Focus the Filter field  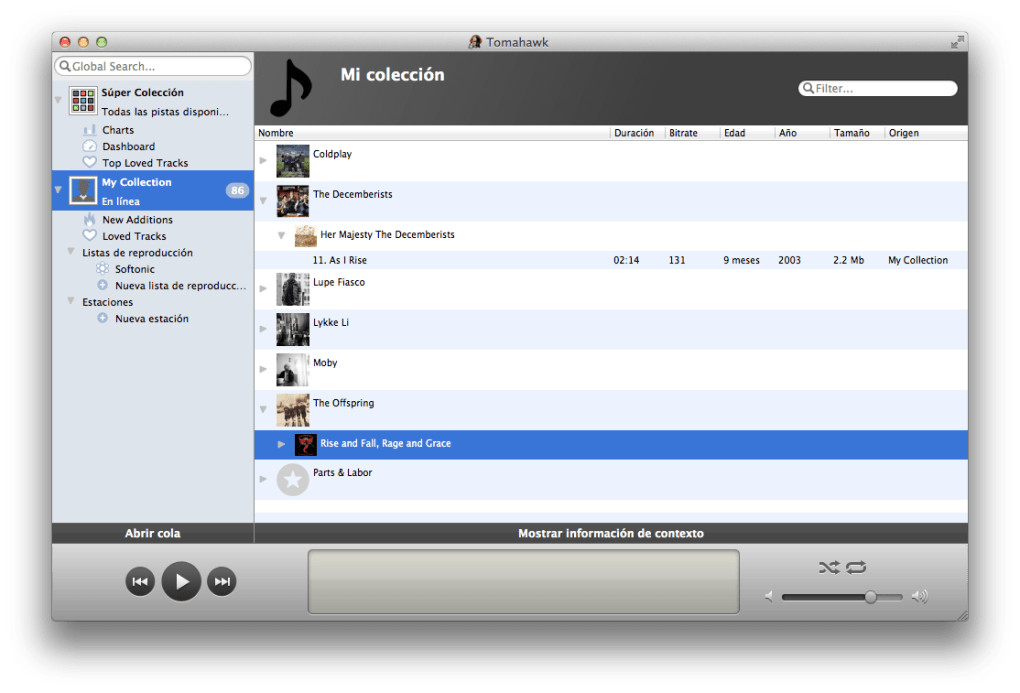pos(878,88)
